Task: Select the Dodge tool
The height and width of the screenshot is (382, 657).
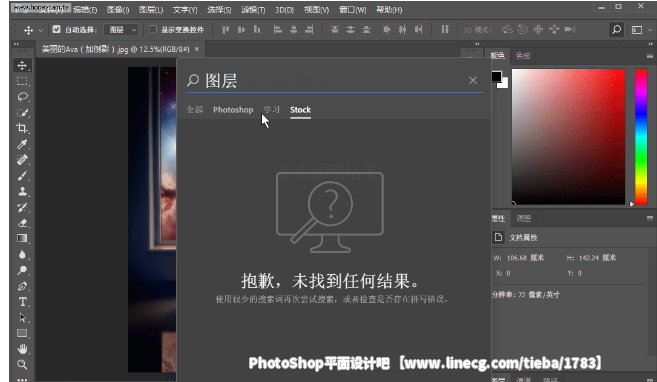Action: (x=22, y=270)
